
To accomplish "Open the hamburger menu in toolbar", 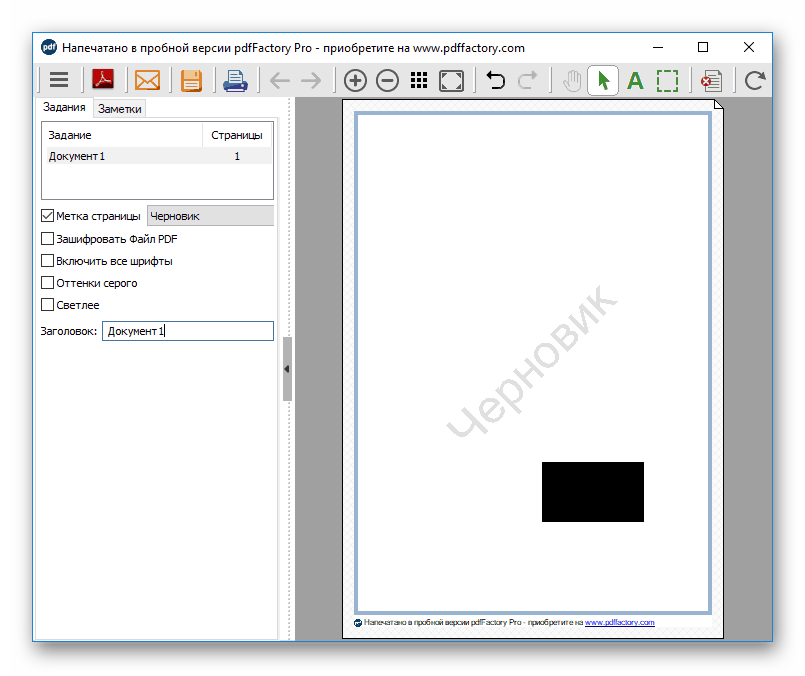I will tap(59, 81).
